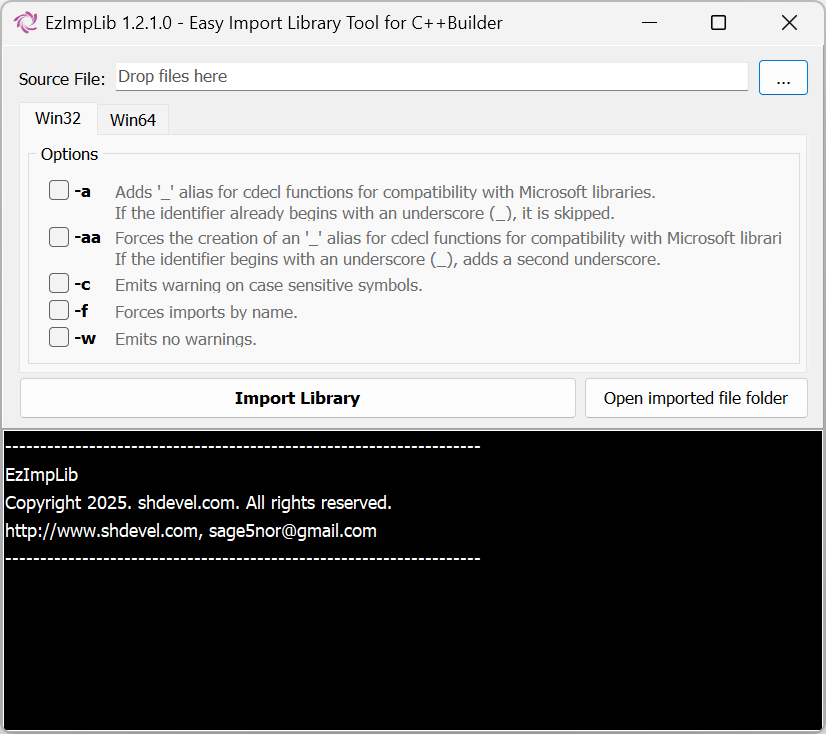Click 'adds a second underscore' description line

[x=388, y=259]
